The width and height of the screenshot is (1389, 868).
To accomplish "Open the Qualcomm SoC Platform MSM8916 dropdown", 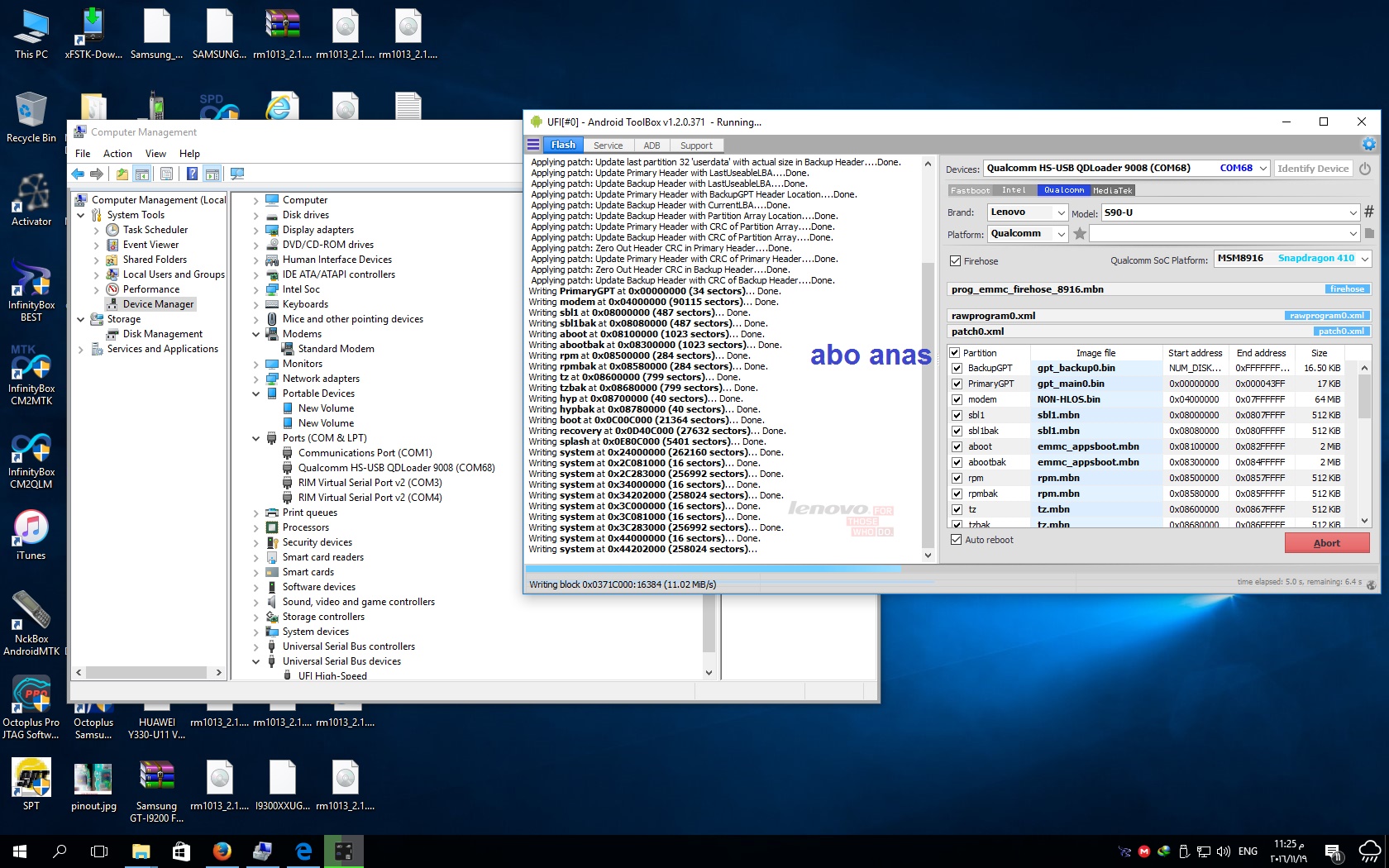I will (x=1365, y=259).
